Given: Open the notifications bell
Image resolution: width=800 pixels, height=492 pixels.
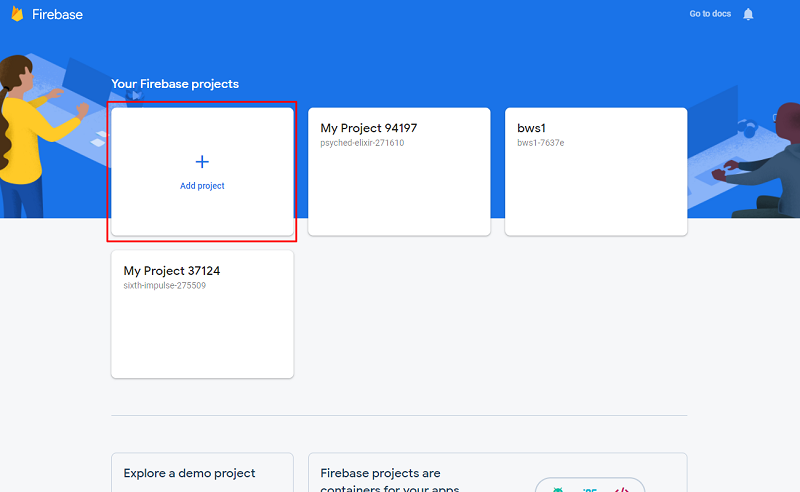Looking at the screenshot, I should click(748, 14).
